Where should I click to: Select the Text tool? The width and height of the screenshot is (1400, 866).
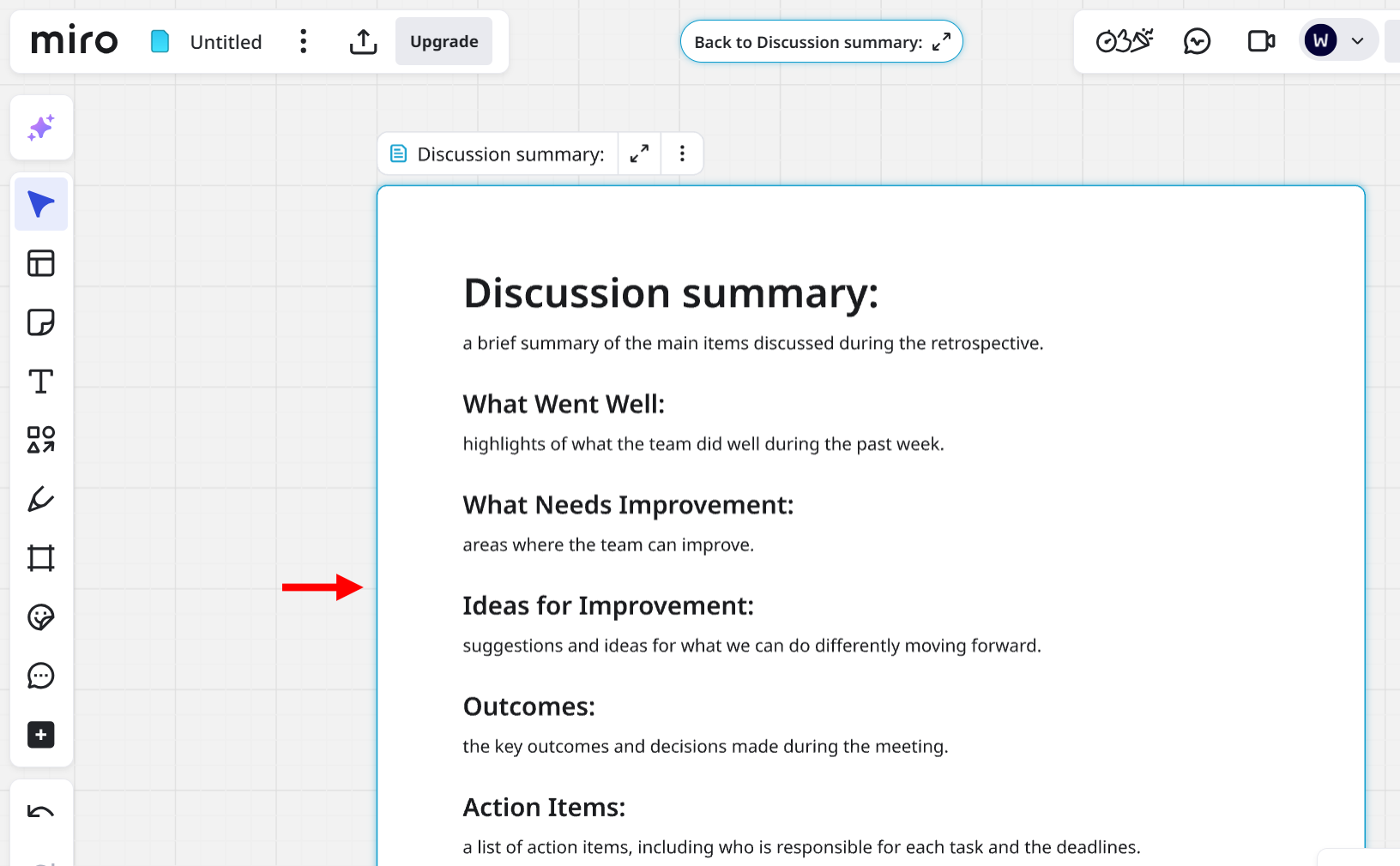click(41, 382)
